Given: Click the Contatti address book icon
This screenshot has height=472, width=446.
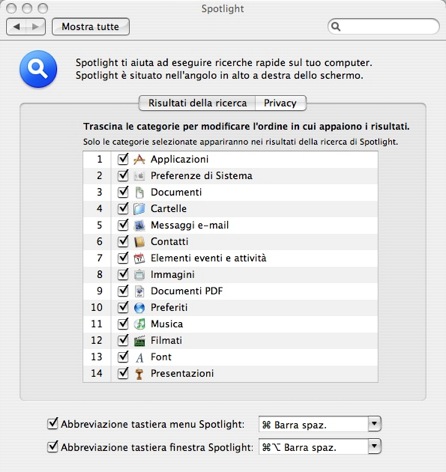Looking at the screenshot, I should click(x=139, y=242).
